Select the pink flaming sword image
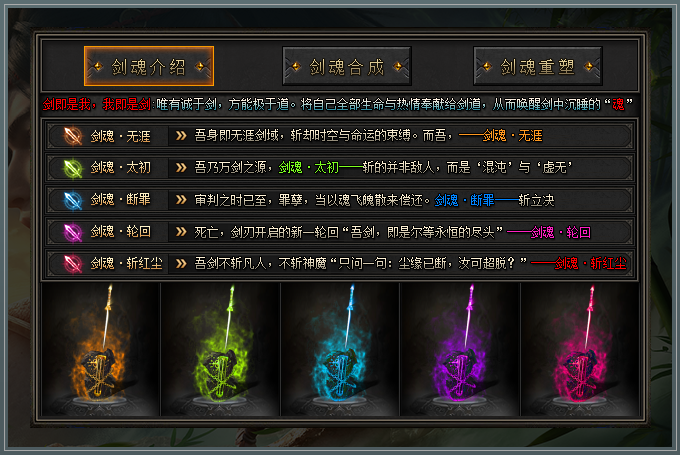The width and height of the screenshot is (680, 455). [x=580, y=350]
